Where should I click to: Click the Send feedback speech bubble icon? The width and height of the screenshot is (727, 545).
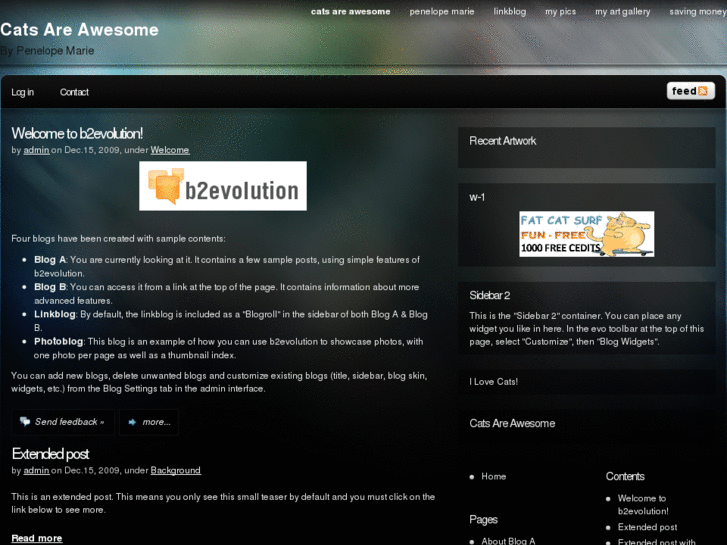point(25,422)
